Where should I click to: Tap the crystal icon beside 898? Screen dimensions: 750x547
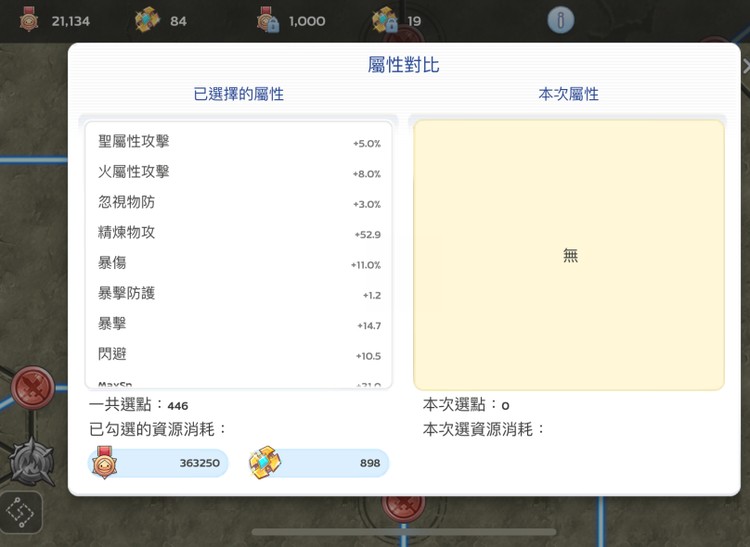point(265,462)
